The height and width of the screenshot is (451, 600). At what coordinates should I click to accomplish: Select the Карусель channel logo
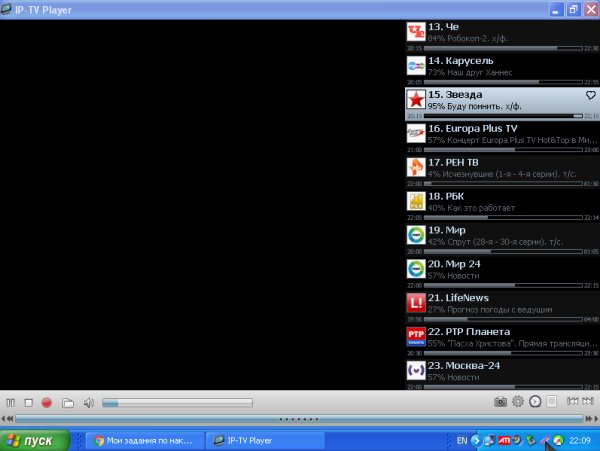(416, 66)
